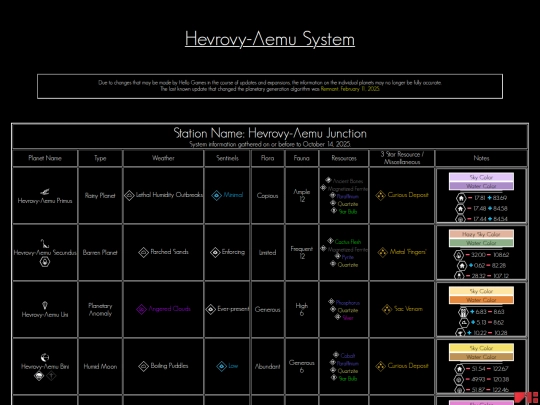Click the purple icon beside Angered Clouds
The image size is (540, 405).
point(141,309)
